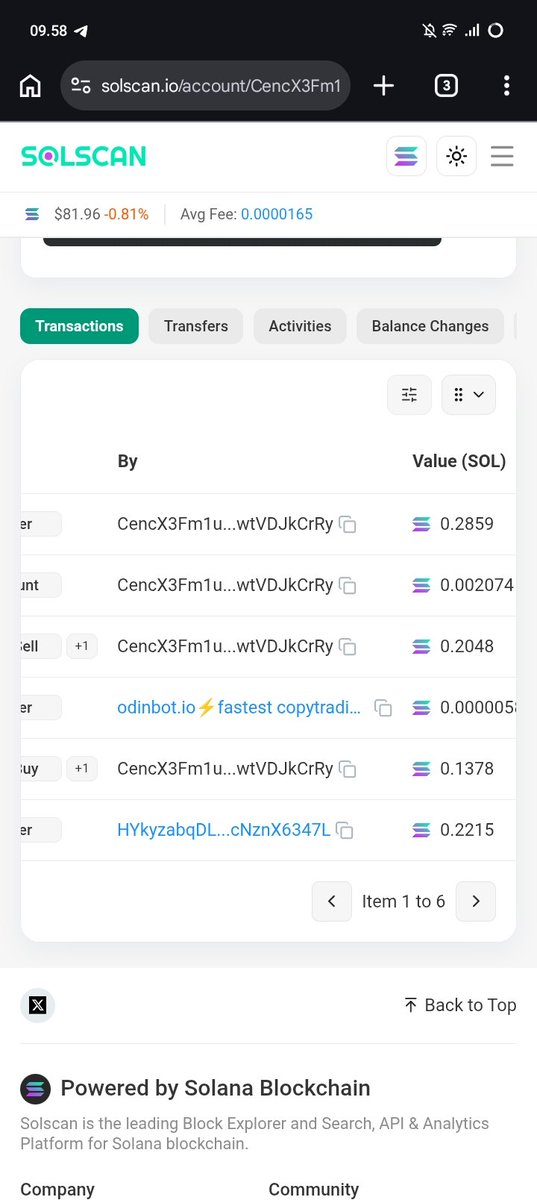Click the Solscan logo
537x1200 pixels.
[84, 156]
